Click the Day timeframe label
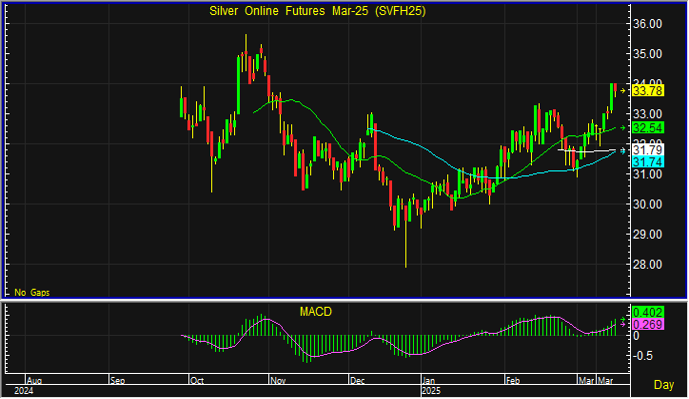Screen dimensions: 689x399 [664, 385]
